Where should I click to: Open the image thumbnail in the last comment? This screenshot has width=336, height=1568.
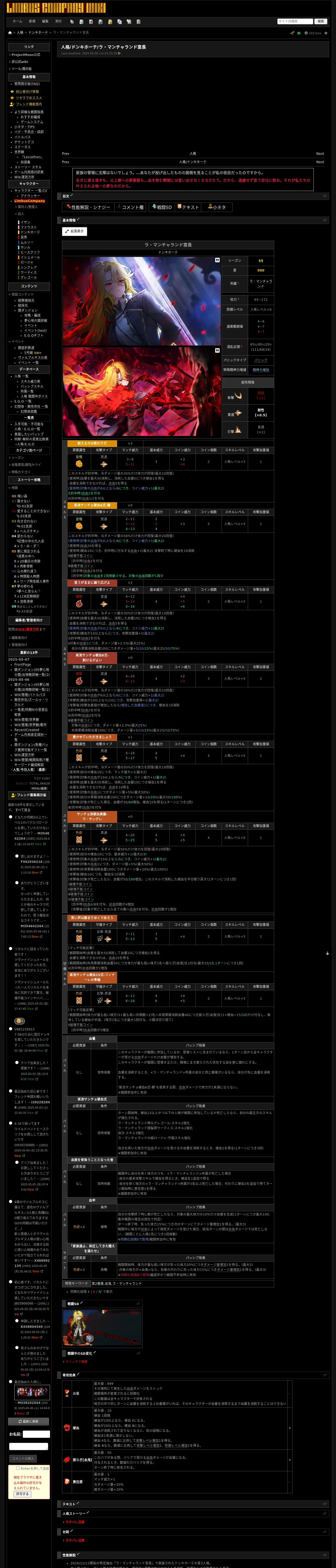click(x=32, y=1393)
